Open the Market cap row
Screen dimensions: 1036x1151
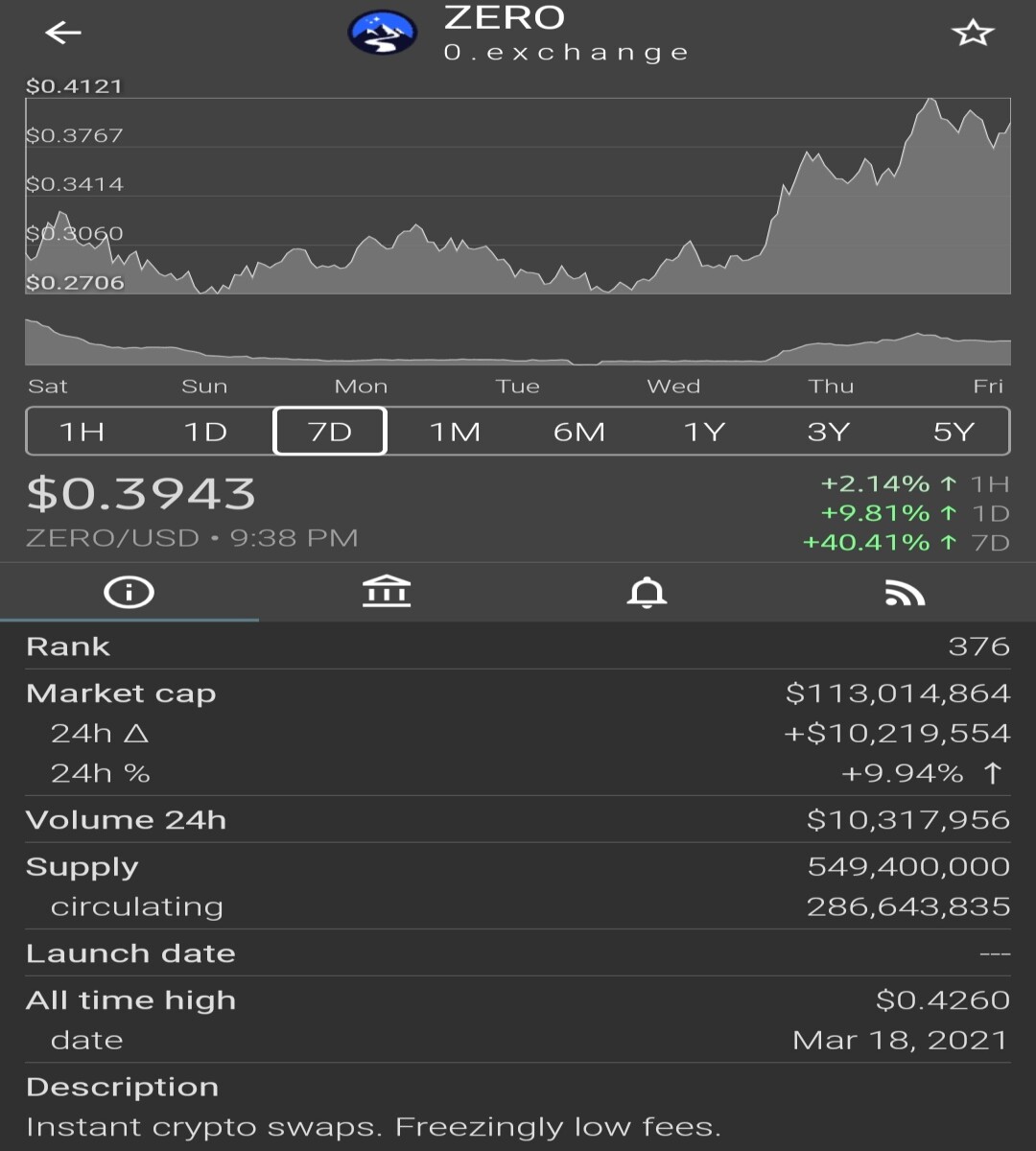tap(518, 693)
